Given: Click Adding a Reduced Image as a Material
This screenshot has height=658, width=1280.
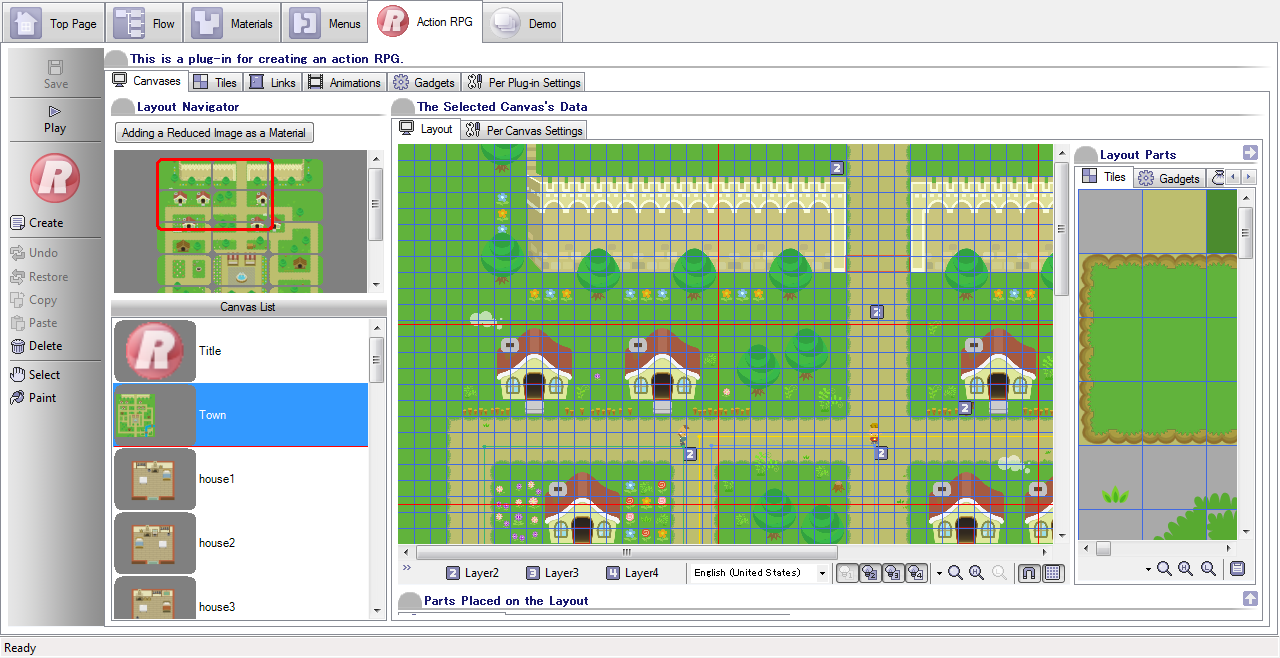Looking at the screenshot, I should pyautogui.click(x=214, y=133).
